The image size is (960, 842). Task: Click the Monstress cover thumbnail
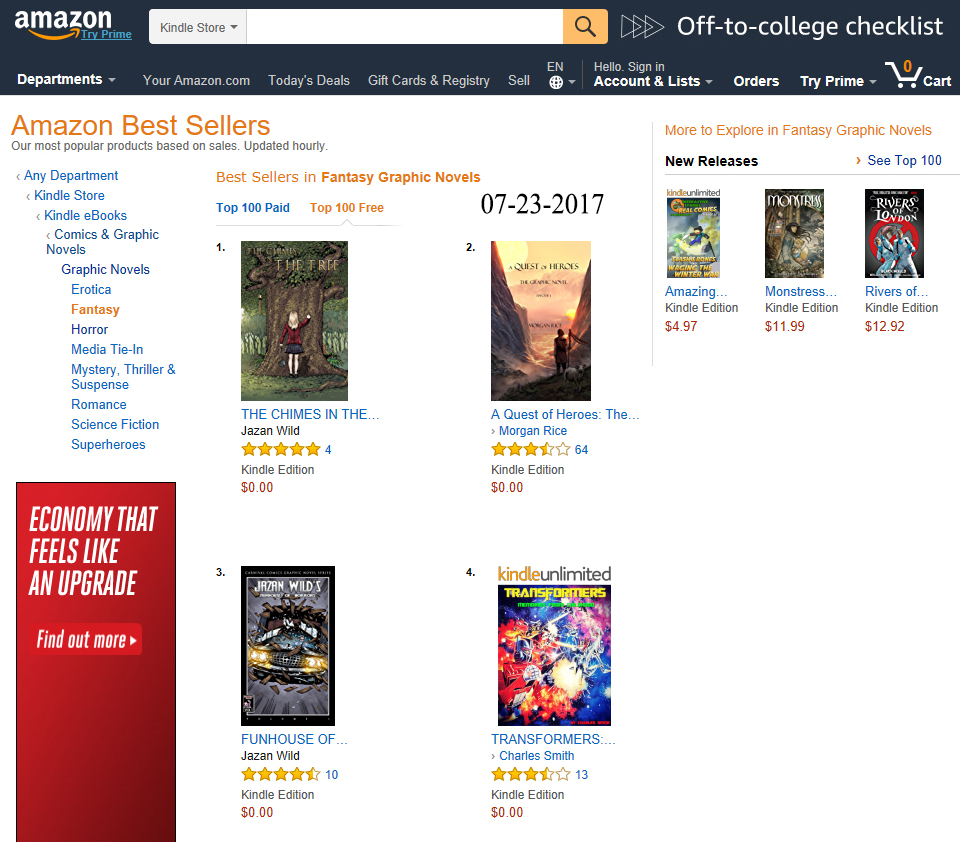point(794,233)
